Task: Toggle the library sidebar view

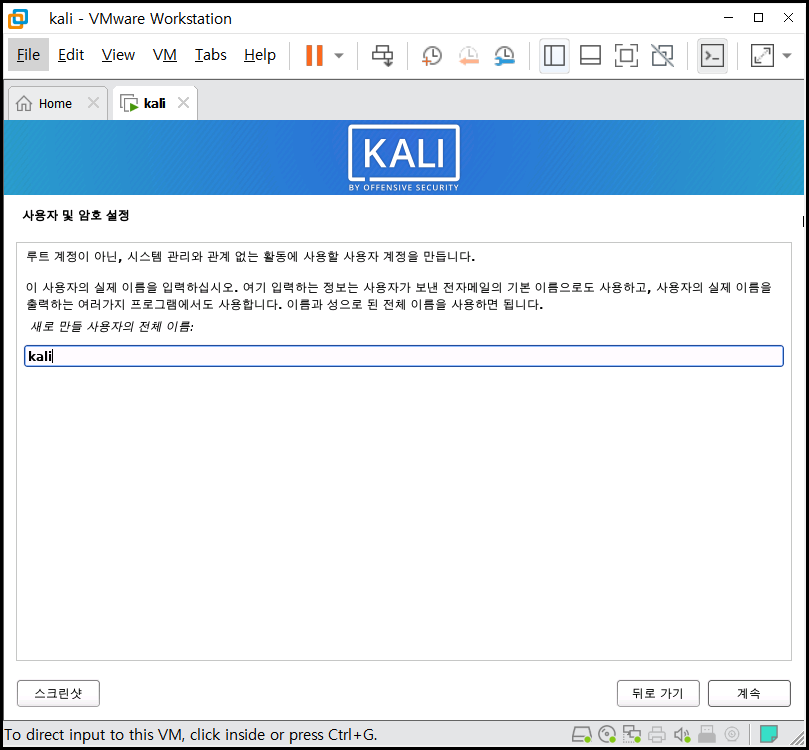Action: (554, 55)
